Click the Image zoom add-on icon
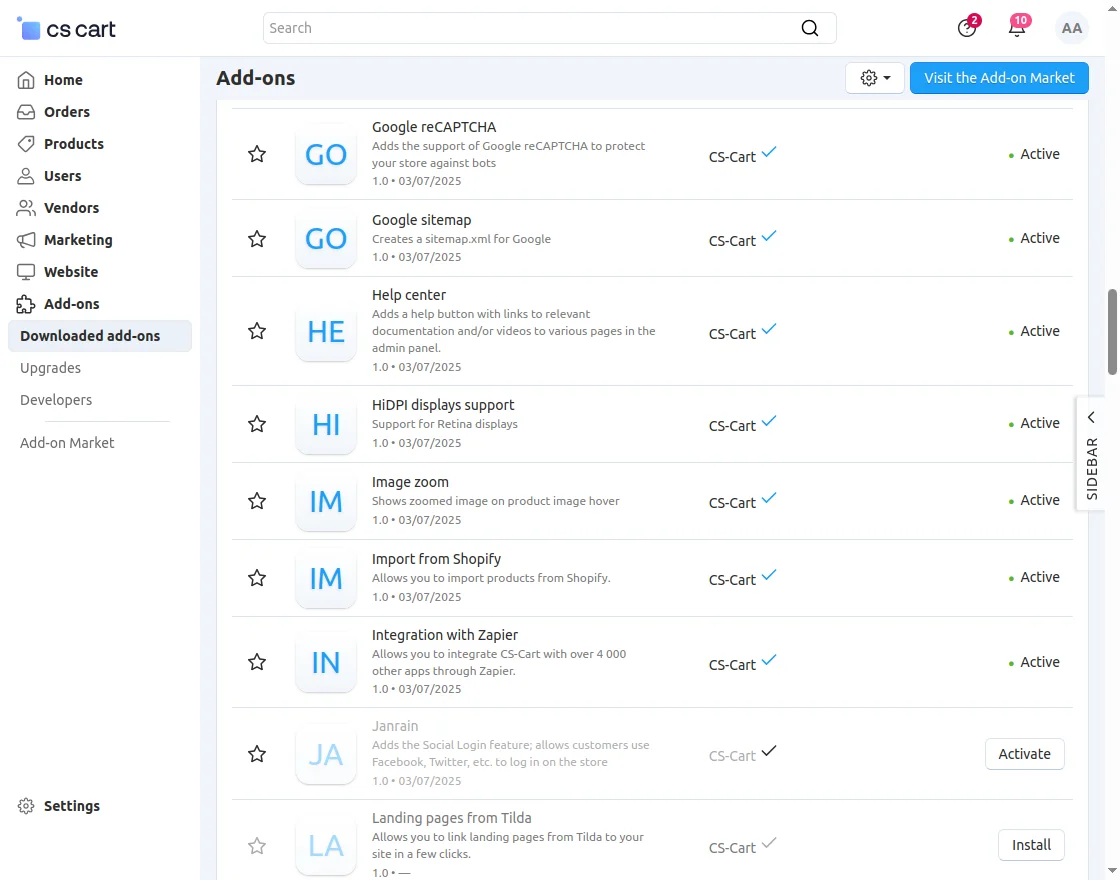The image size is (1120, 880). [x=326, y=501]
